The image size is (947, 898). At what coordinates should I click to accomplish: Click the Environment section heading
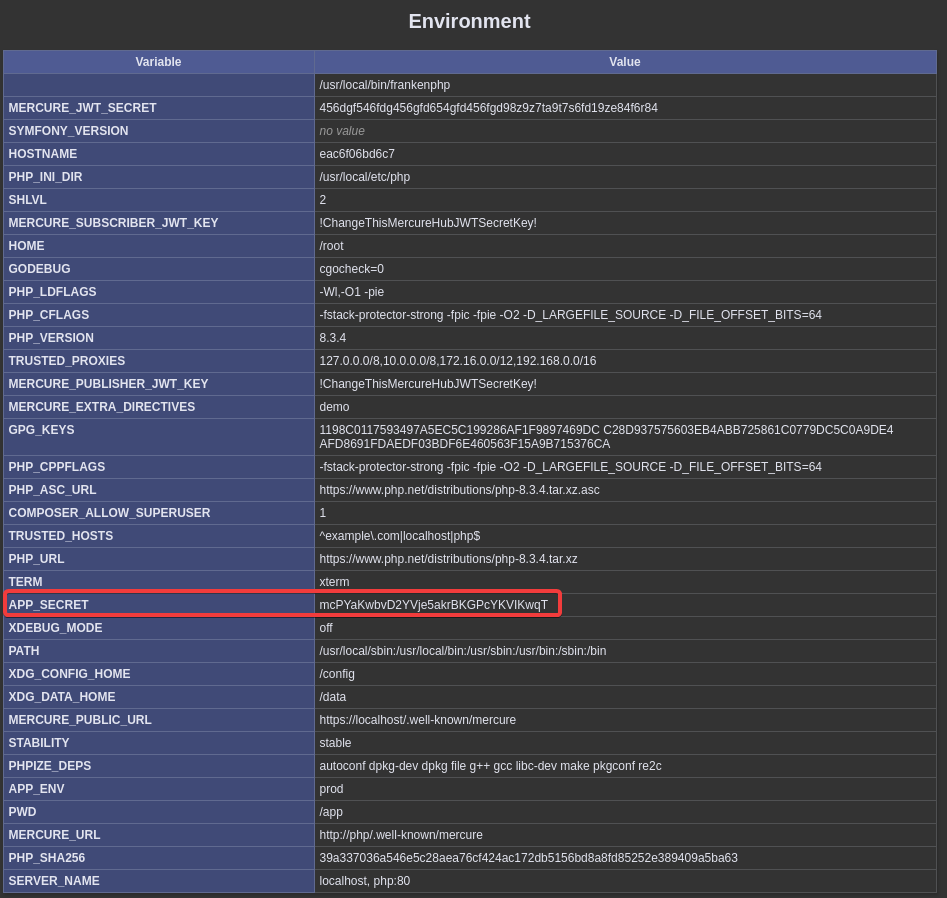click(x=469, y=21)
